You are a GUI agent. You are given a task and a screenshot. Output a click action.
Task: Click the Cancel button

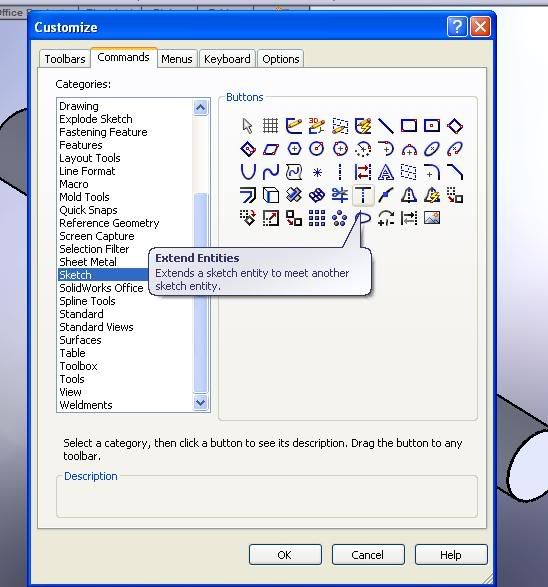368,554
